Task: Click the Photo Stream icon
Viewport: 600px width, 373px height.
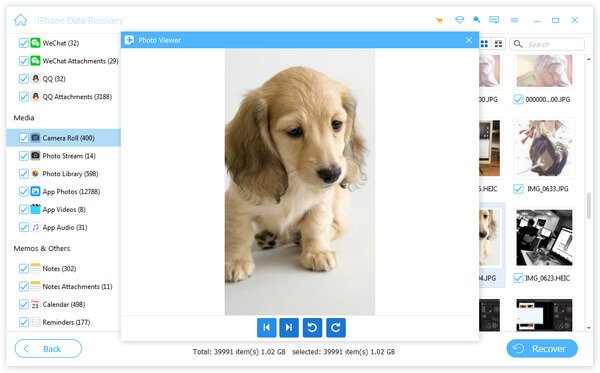Action: point(35,155)
